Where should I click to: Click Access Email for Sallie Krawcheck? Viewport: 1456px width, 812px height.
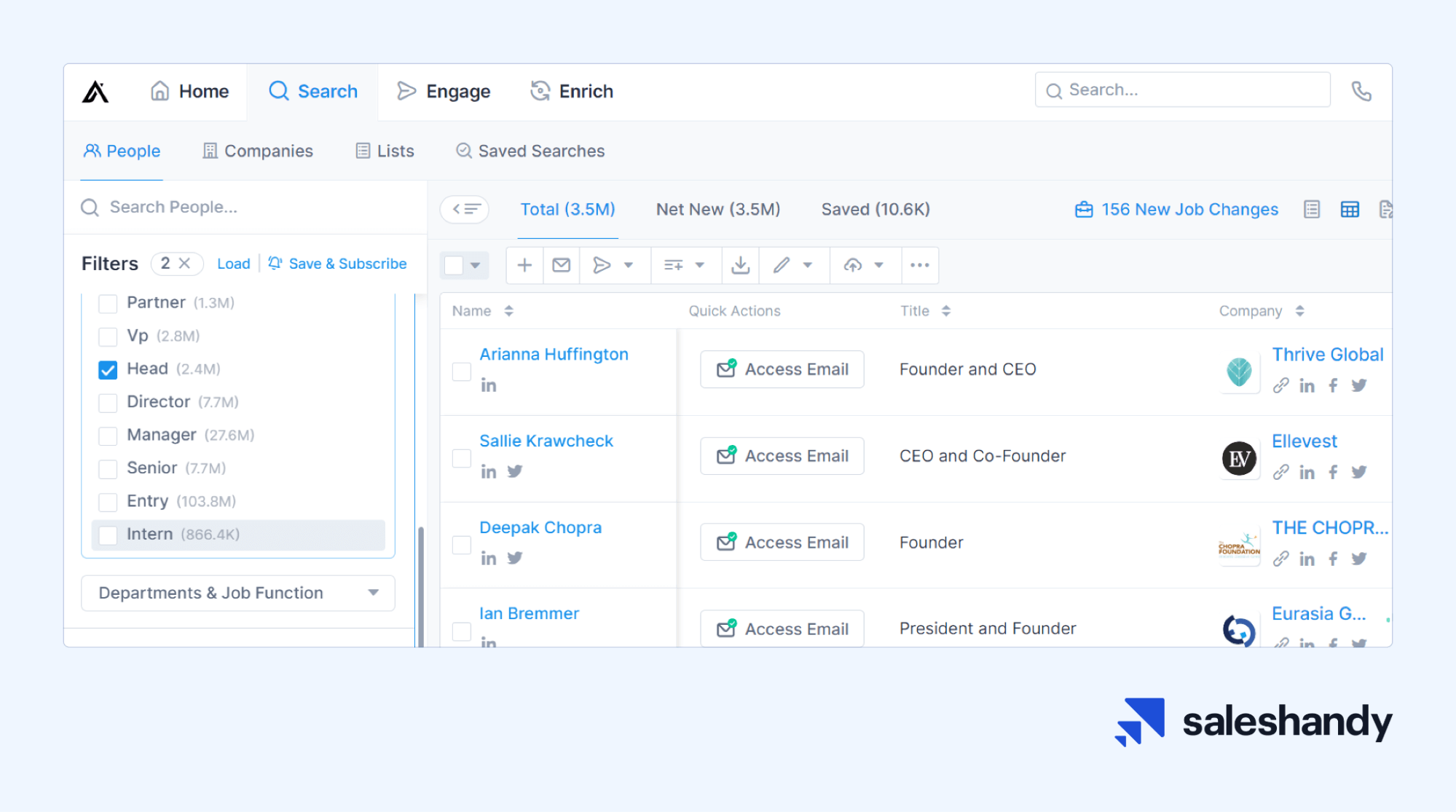(x=783, y=456)
